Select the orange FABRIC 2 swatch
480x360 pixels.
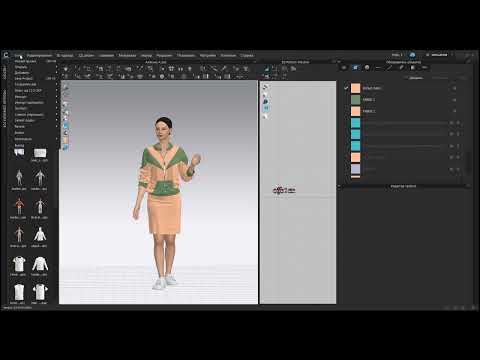tap(356, 111)
